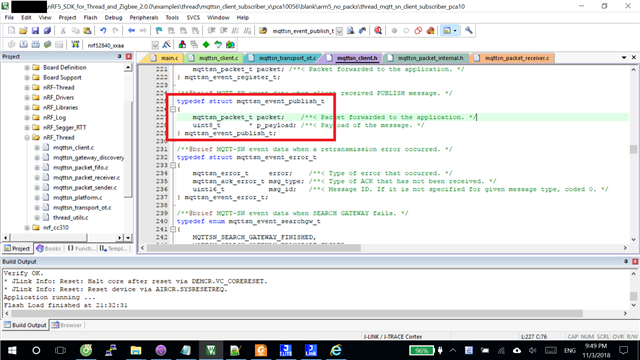Screen dimensions: 640x360
Task: Open the editor tab list dropdown arrow
Action: tap(624, 58)
